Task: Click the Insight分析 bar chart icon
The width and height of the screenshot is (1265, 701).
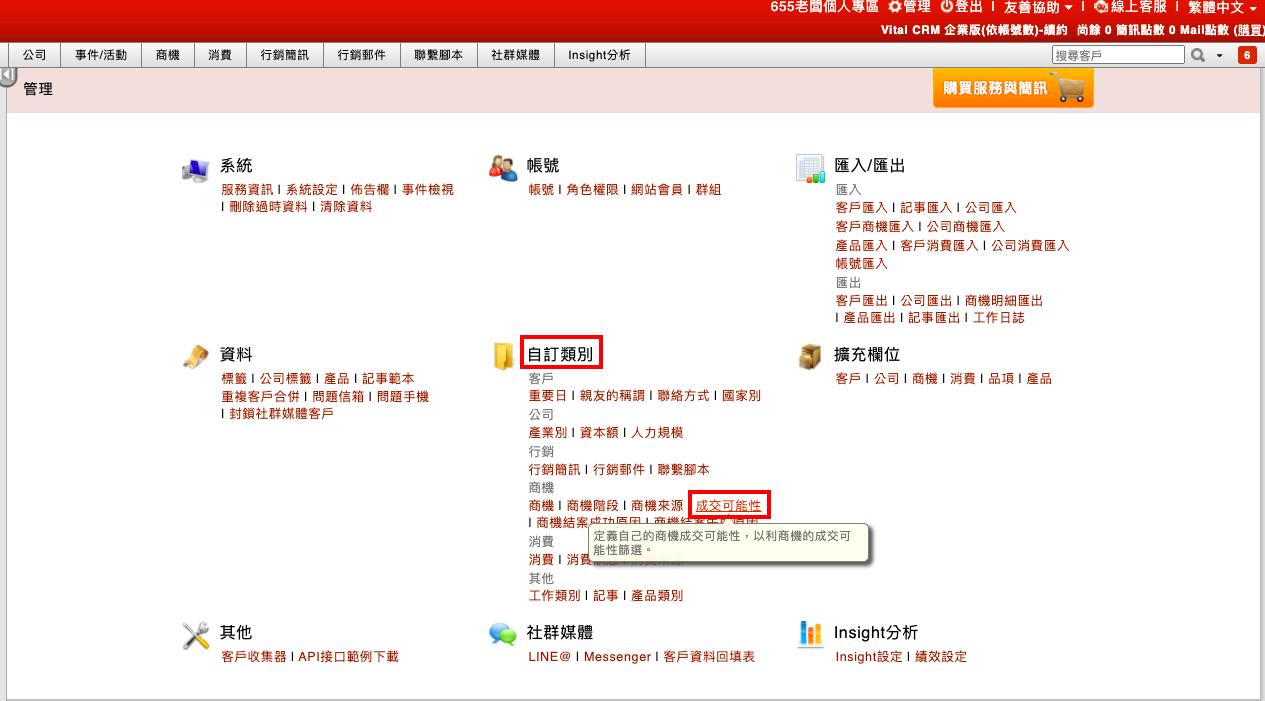Action: (x=810, y=633)
